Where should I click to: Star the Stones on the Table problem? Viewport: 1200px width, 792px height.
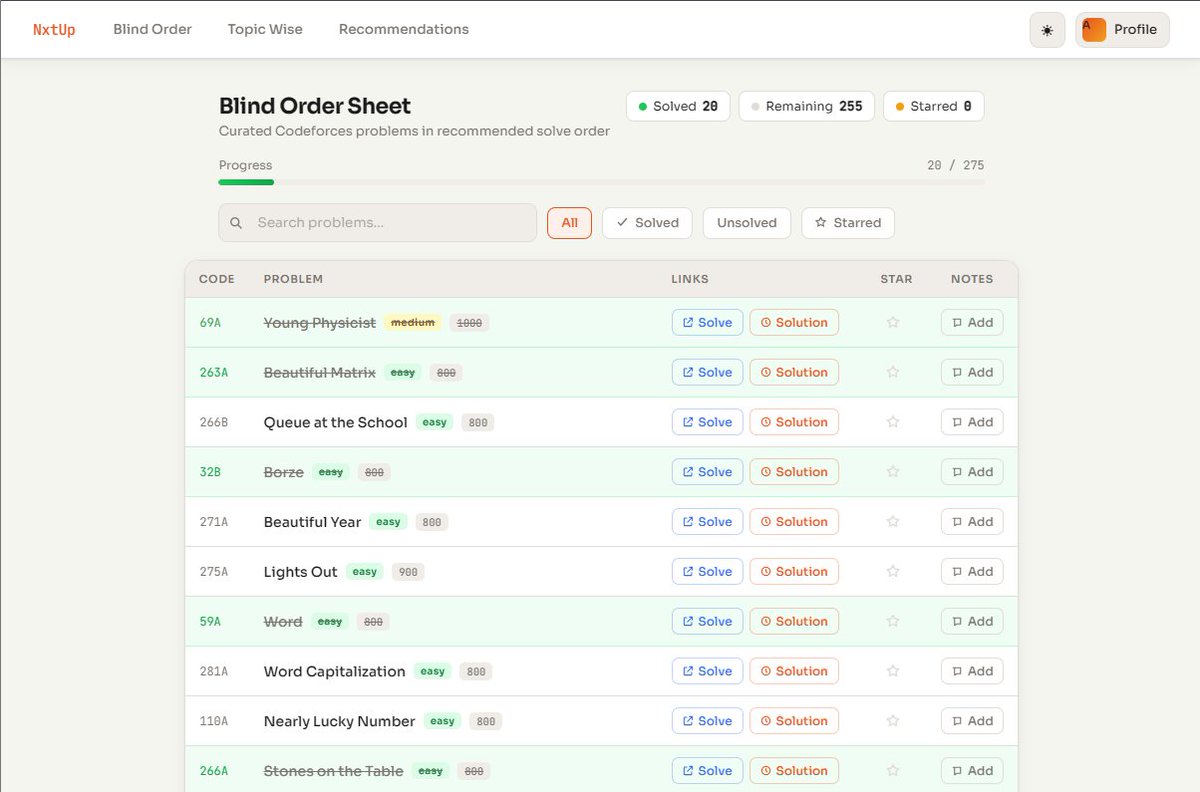(x=893, y=771)
